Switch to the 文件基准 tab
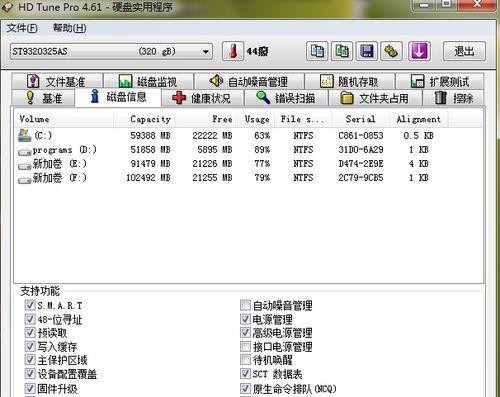The height and width of the screenshot is (397, 500). pyautogui.click(x=57, y=81)
